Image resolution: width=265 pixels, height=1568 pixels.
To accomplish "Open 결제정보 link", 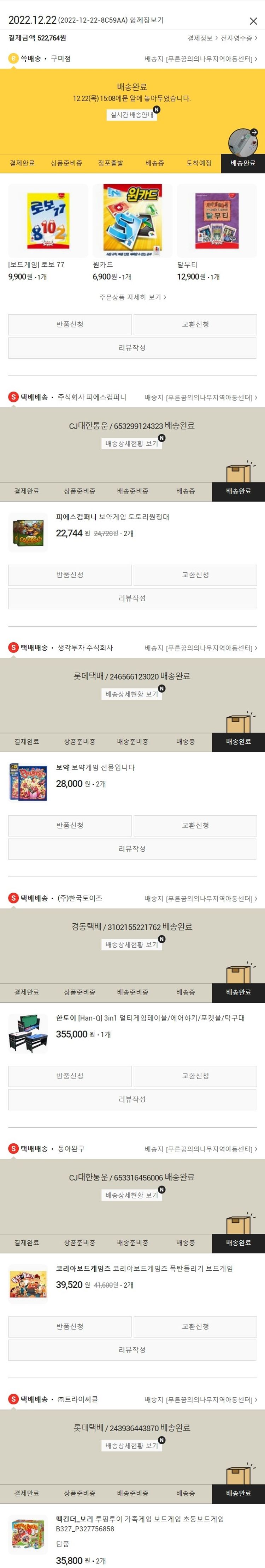I will (x=202, y=38).
